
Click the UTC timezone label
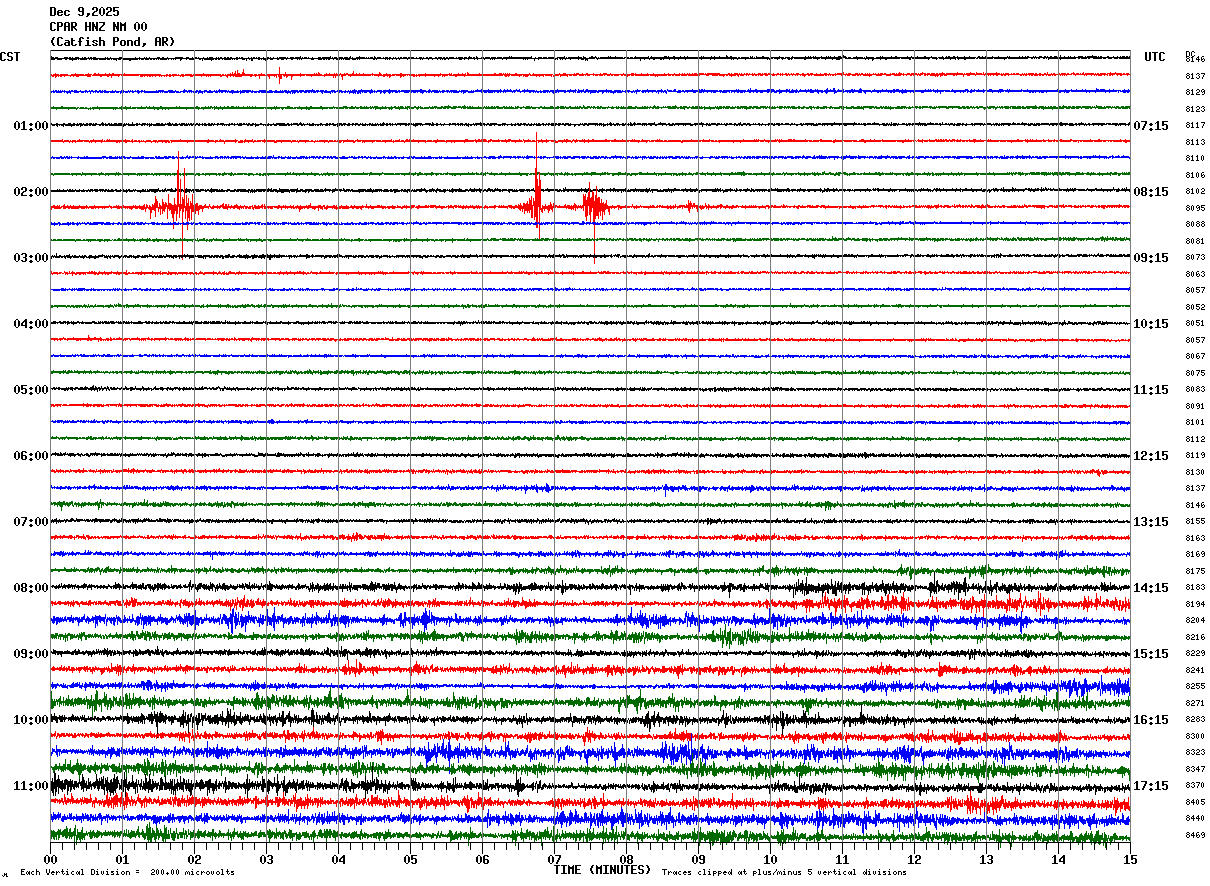(1155, 57)
